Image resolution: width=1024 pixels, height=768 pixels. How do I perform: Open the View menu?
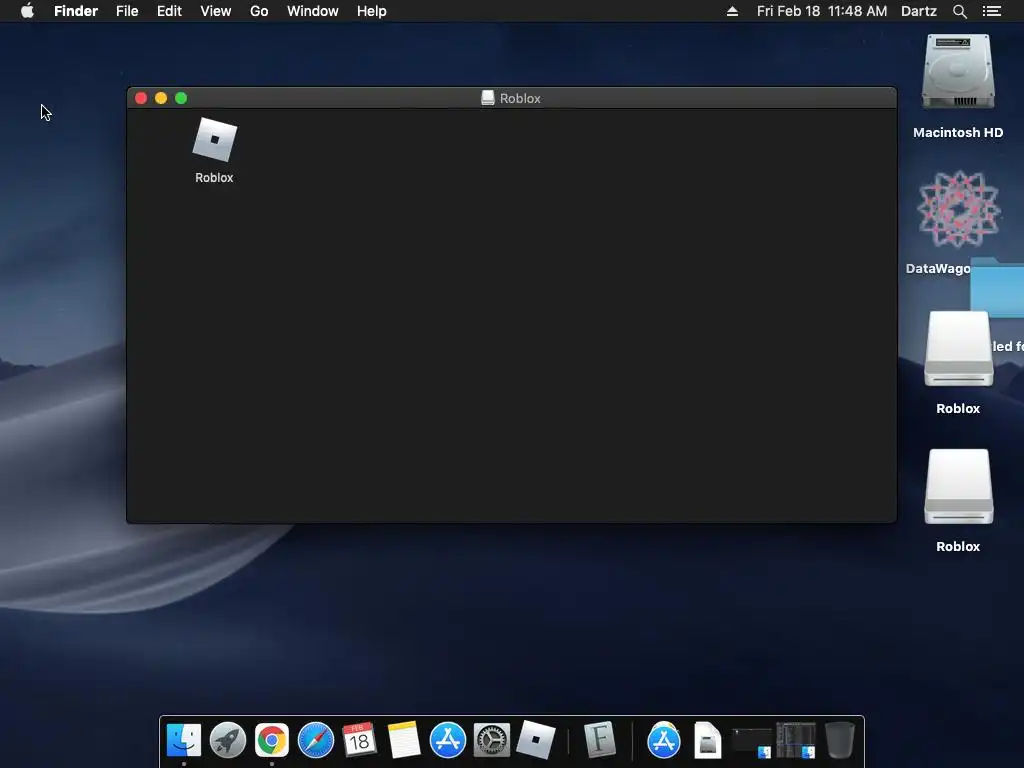216,11
